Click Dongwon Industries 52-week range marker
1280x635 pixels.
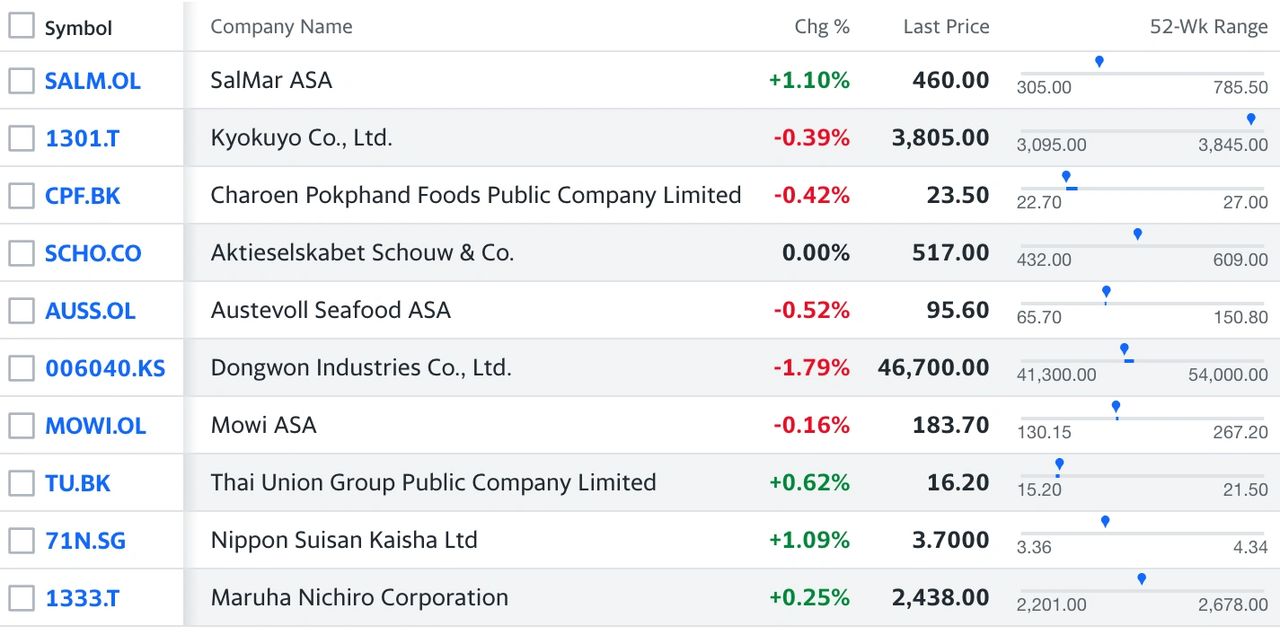coord(1124,350)
